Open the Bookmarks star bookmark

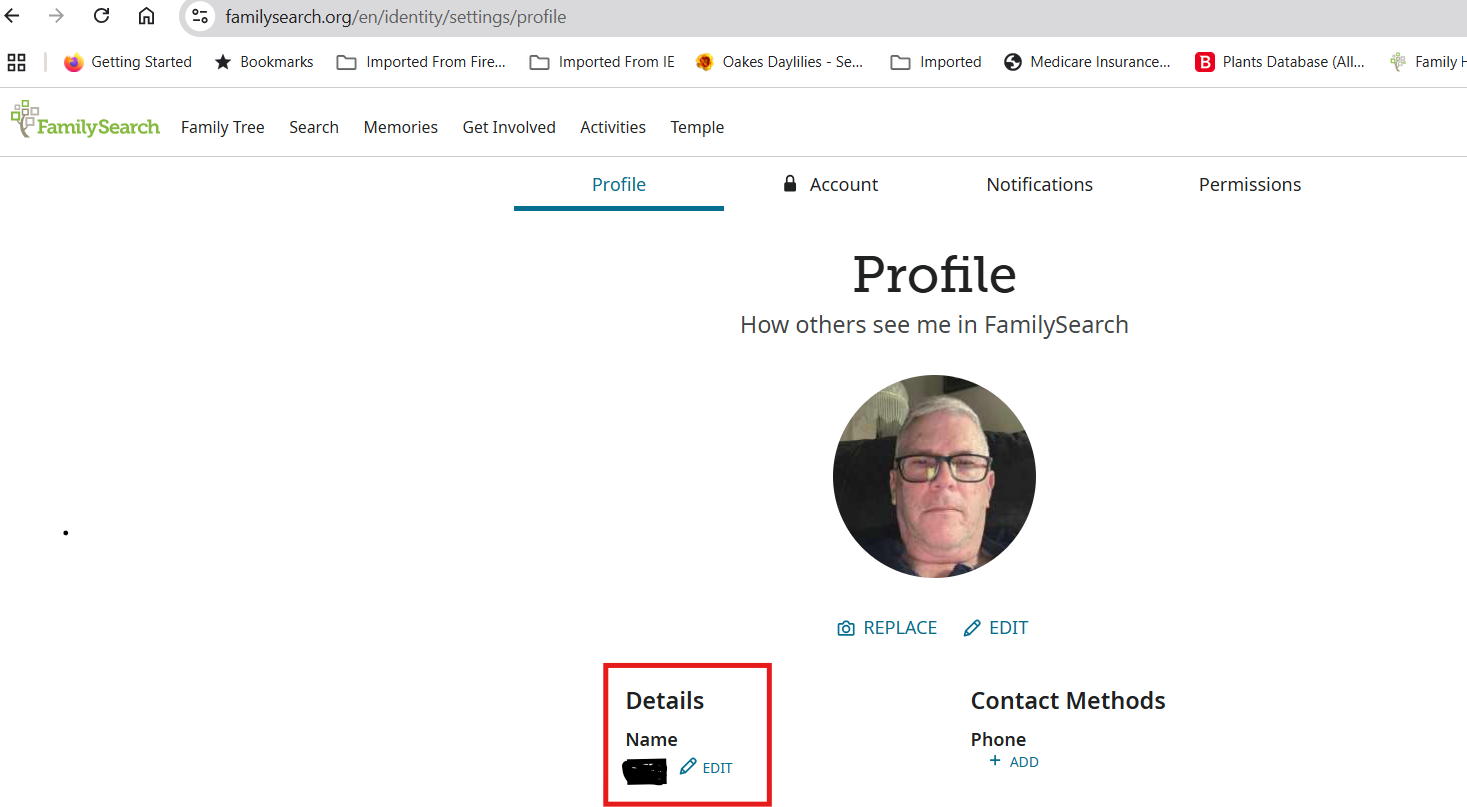(x=264, y=62)
